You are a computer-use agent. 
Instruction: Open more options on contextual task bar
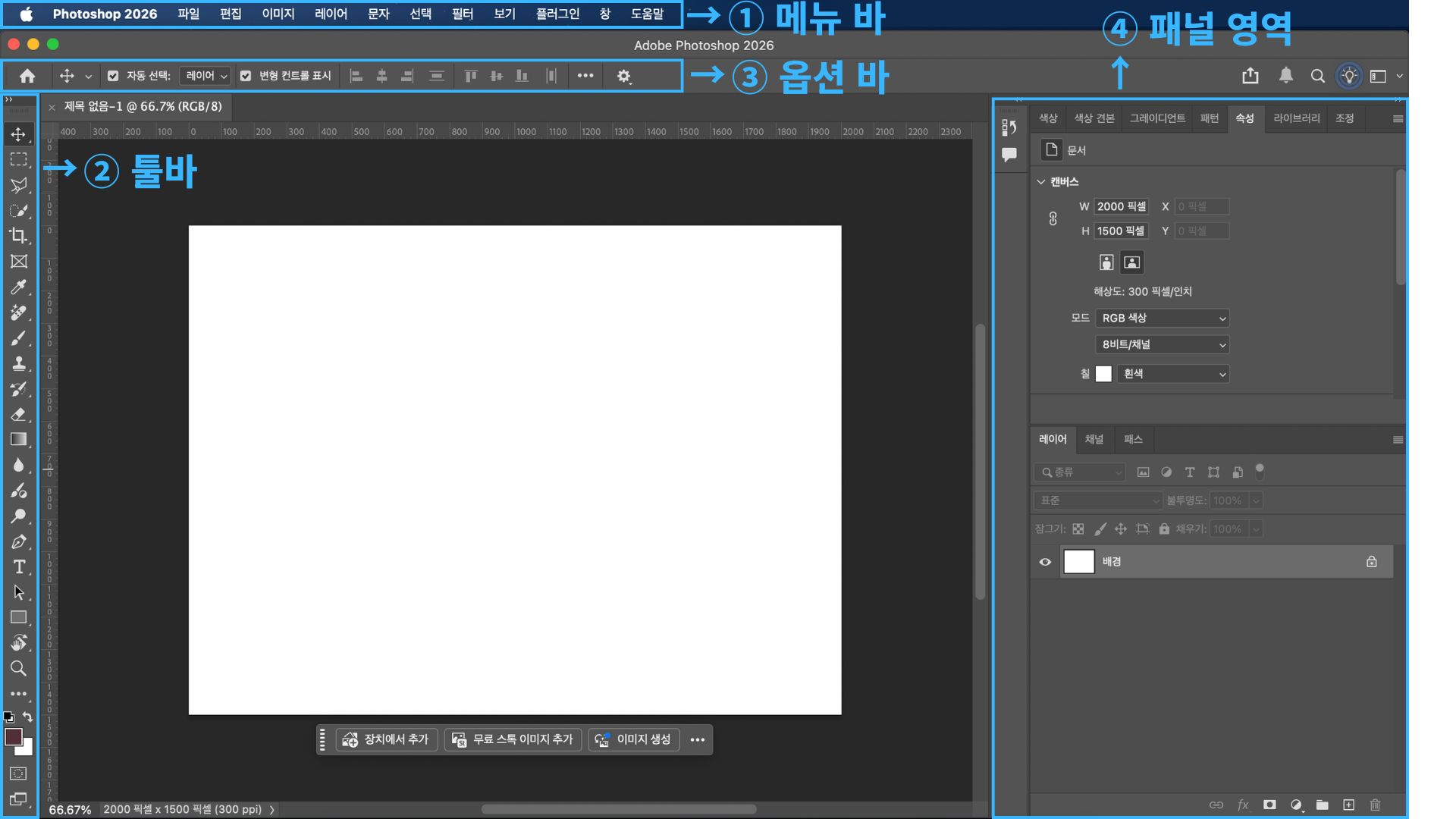(698, 739)
